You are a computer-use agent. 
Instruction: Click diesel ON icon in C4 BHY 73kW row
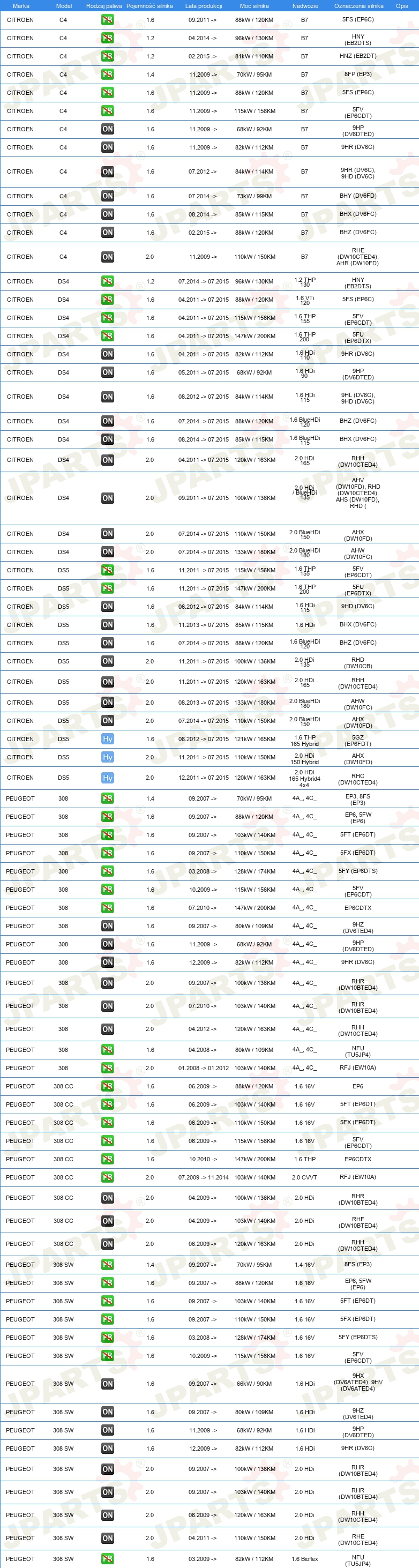click(x=108, y=196)
